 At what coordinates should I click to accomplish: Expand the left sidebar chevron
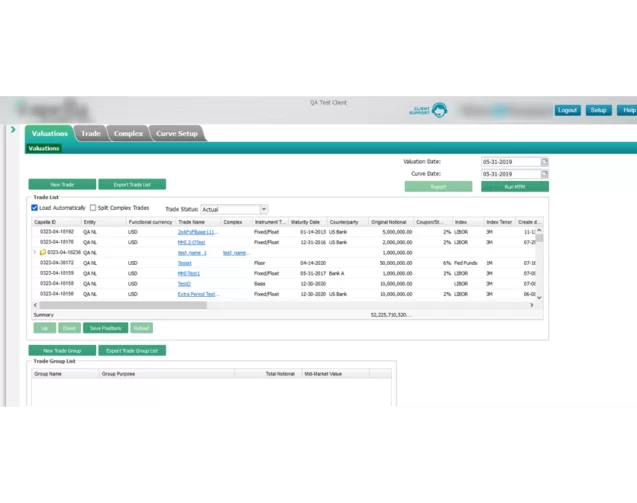pos(13,129)
